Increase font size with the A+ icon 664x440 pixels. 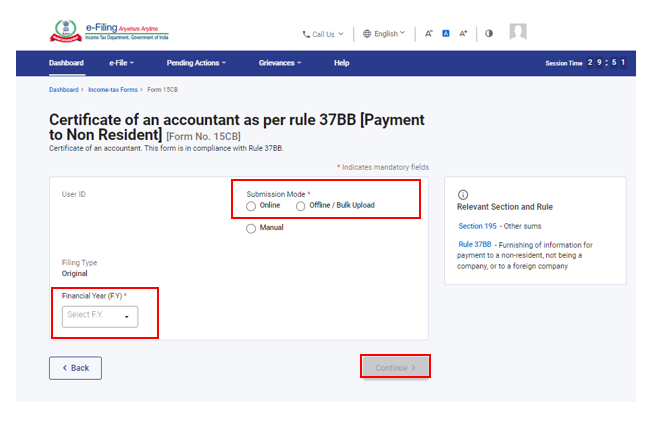[x=463, y=33]
